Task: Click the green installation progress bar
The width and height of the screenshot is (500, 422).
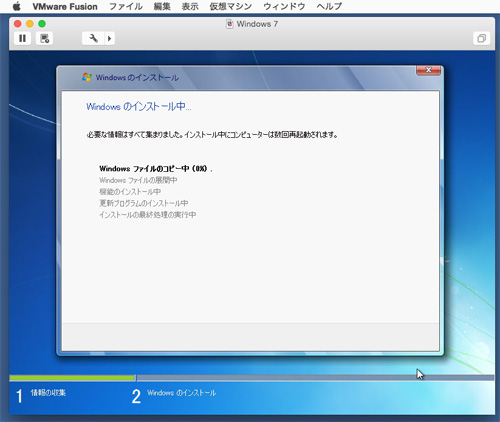Action: [72, 378]
